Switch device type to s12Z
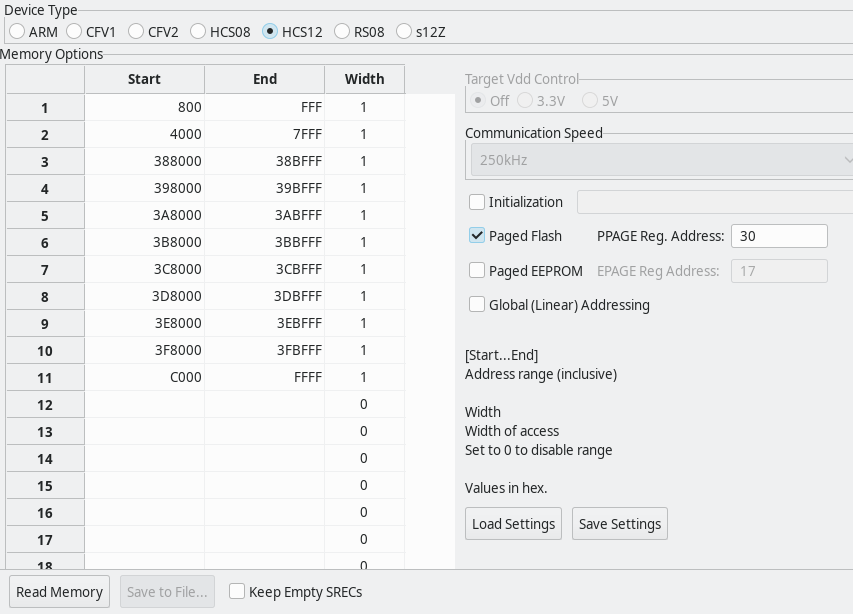 404,32
